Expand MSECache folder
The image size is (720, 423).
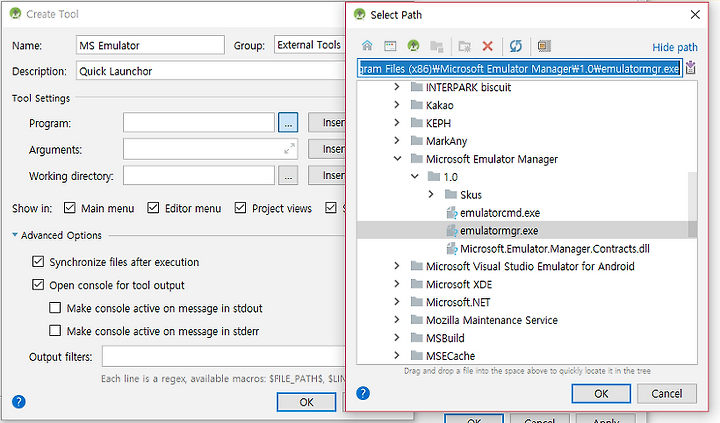(397, 355)
